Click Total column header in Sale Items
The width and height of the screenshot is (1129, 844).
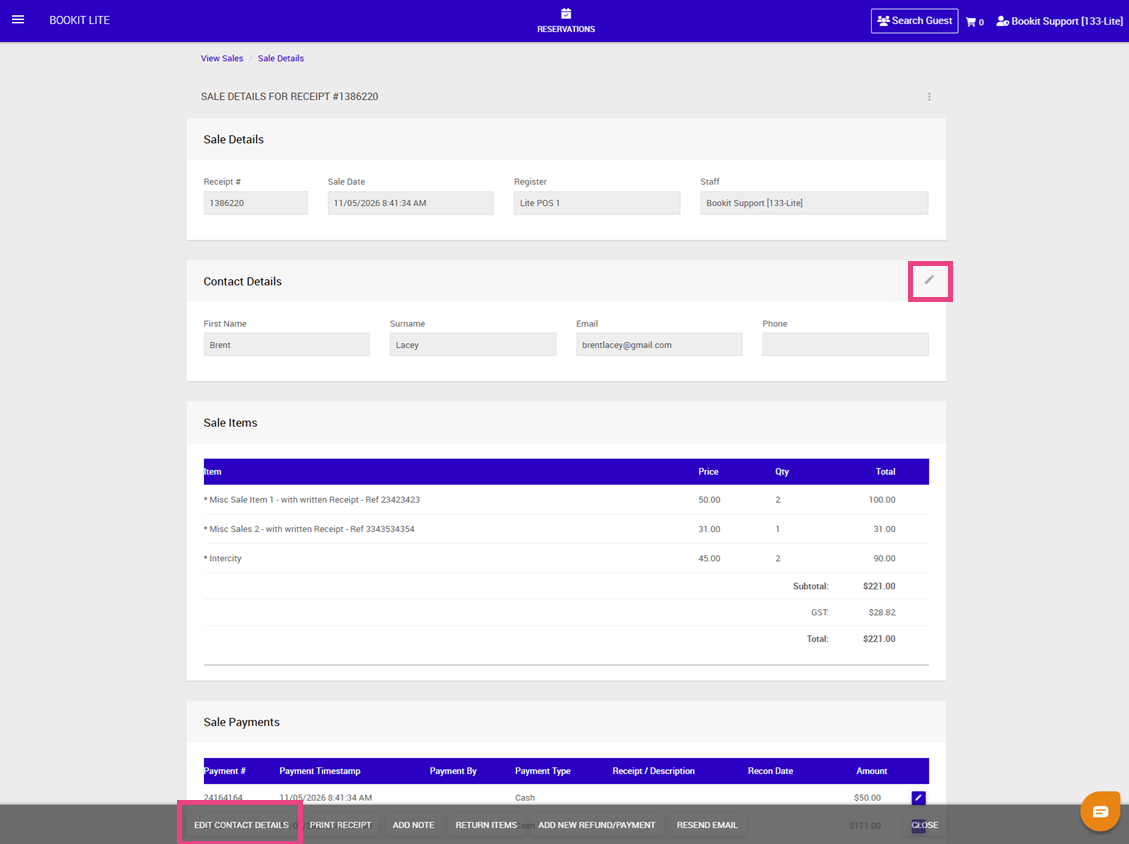(x=885, y=472)
